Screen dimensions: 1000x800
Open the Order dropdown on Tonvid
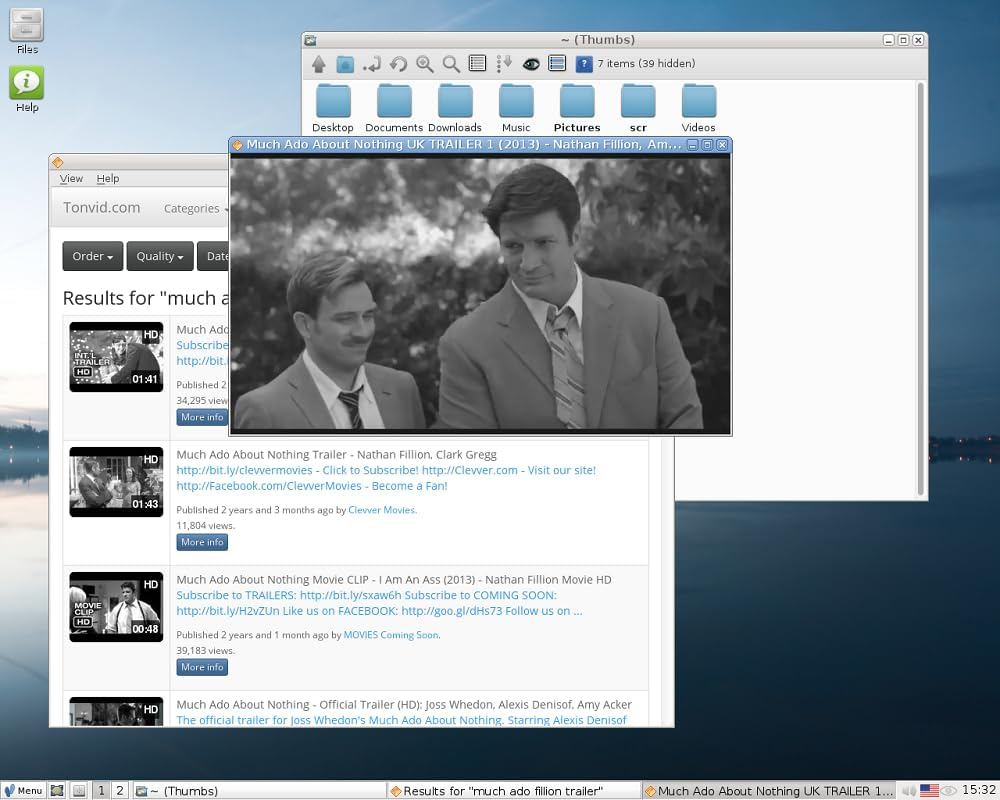tap(91, 256)
